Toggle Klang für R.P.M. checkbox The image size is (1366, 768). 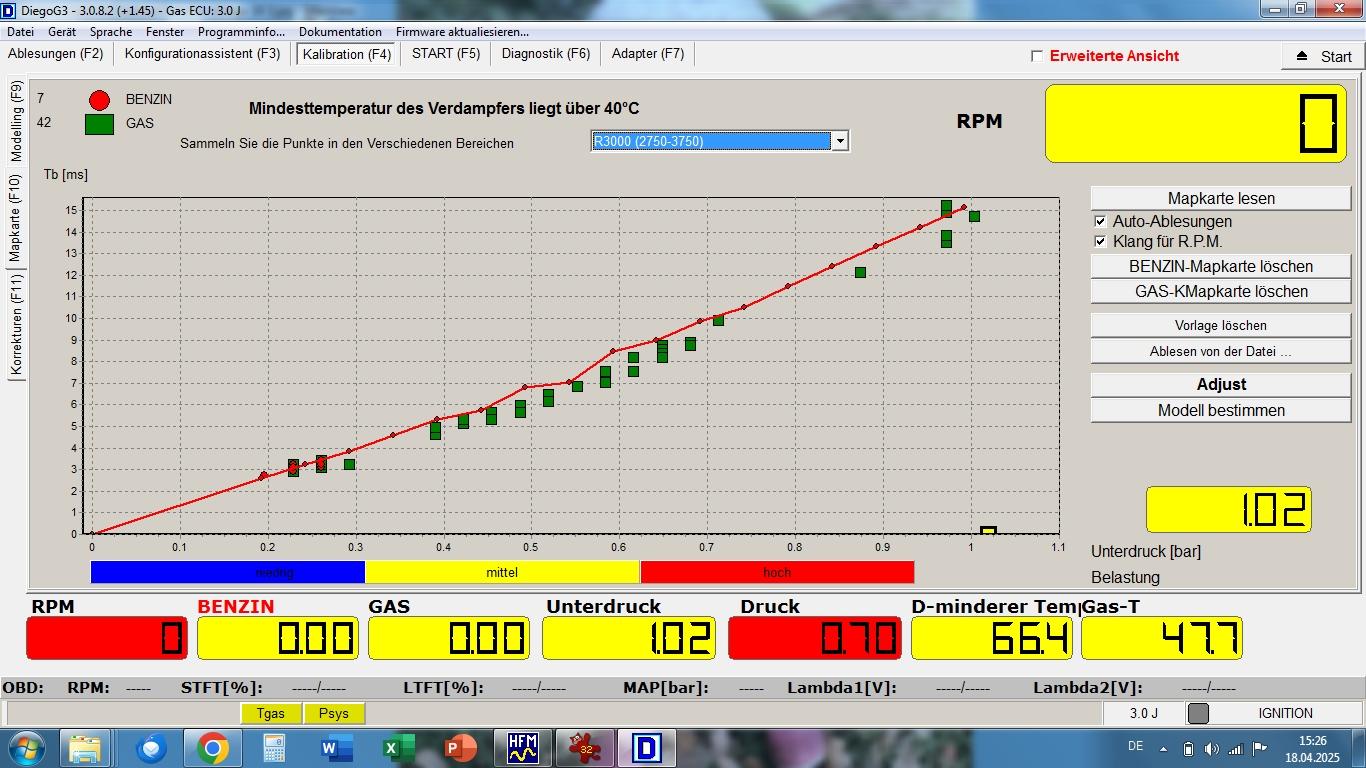[x=1100, y=241]
